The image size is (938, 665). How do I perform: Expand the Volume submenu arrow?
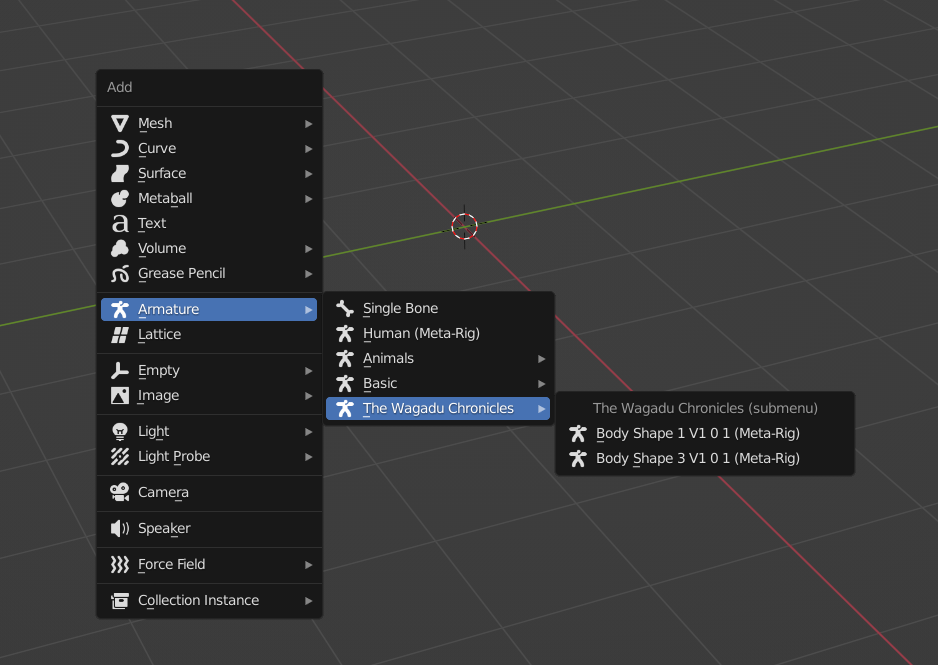click(309, 249)
